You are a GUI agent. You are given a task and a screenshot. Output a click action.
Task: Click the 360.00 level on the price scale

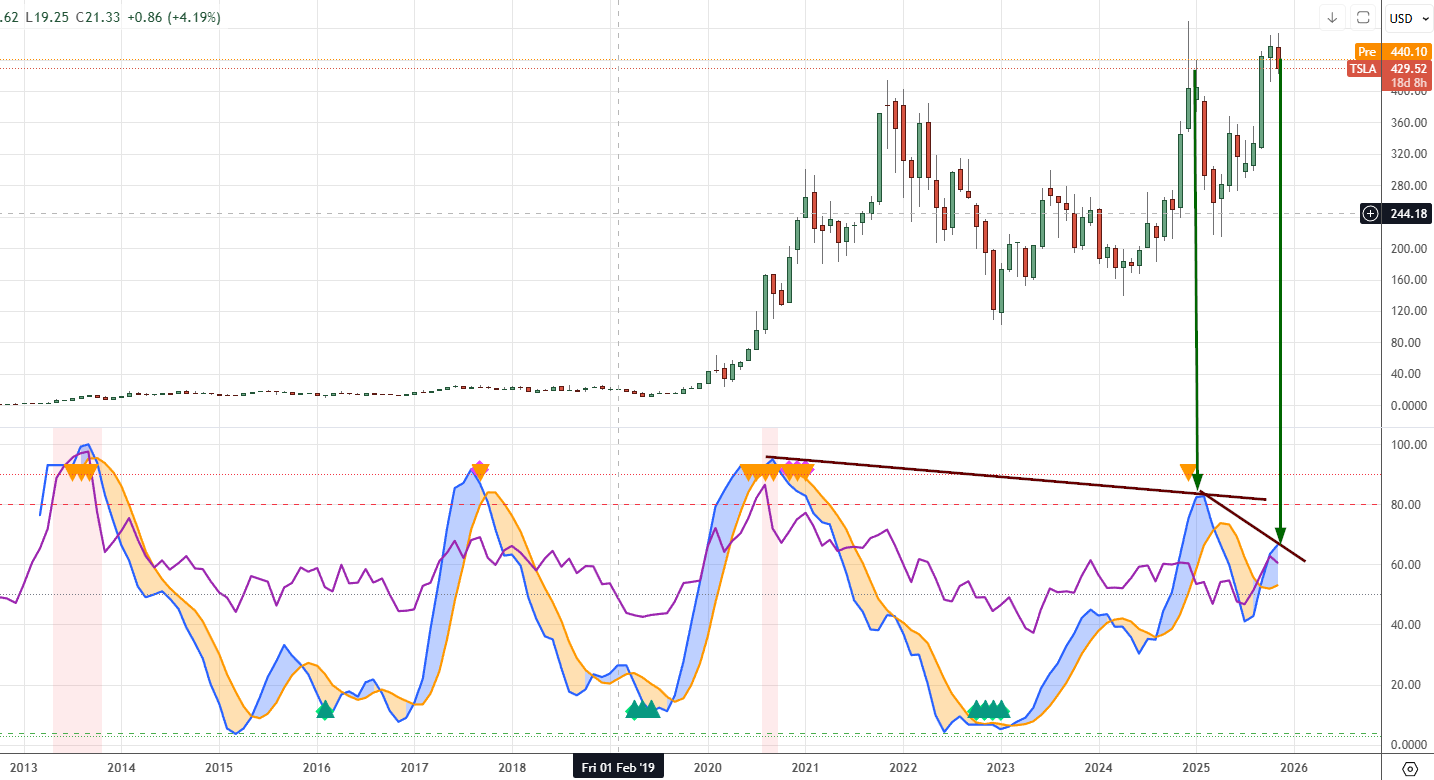point(1407,123)
